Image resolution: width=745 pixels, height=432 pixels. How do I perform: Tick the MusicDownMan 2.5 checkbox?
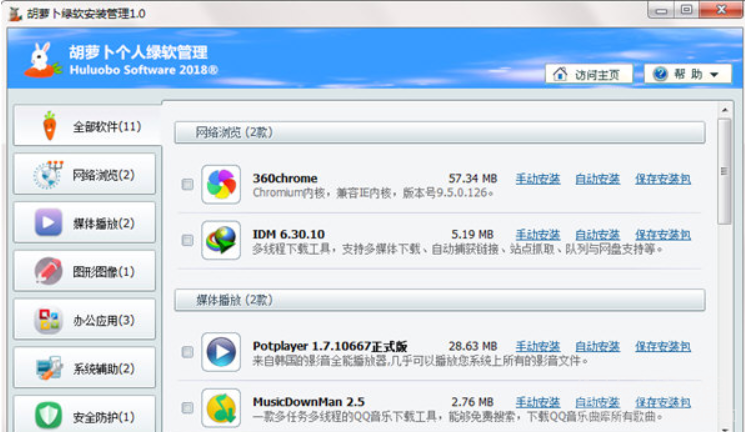[187, 408]
